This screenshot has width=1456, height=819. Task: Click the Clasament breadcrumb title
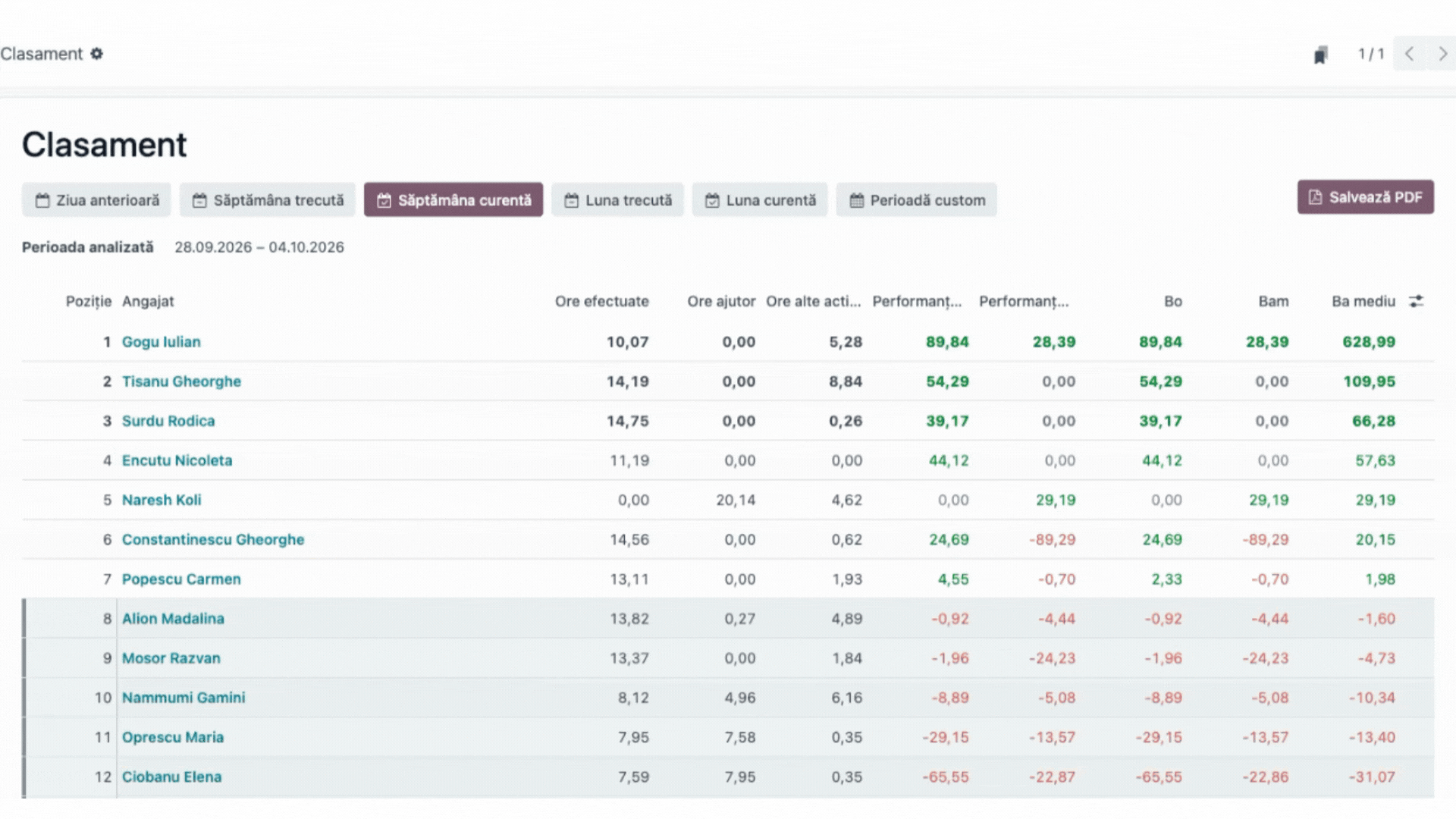[42, 54]
